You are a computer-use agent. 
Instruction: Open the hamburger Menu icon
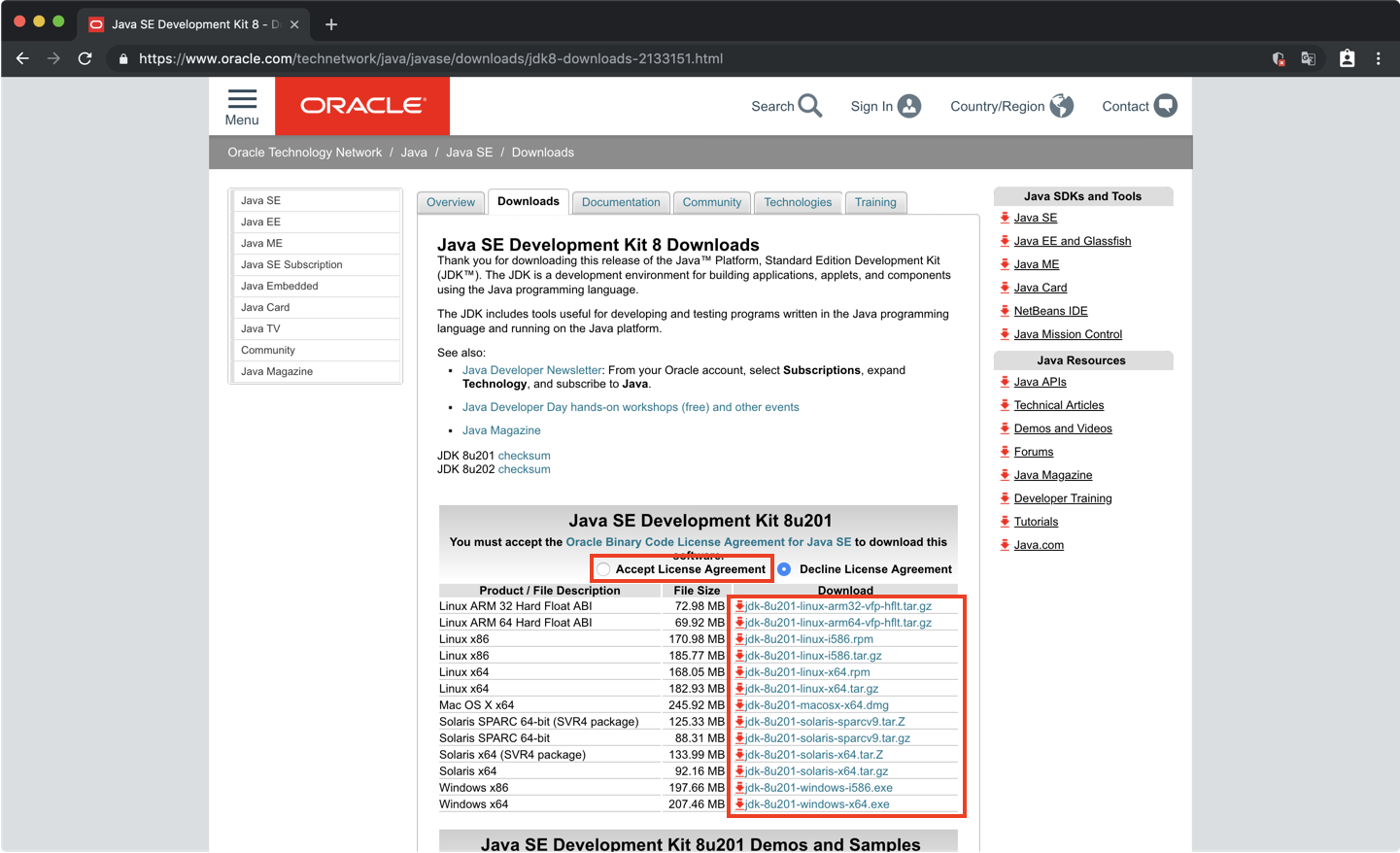click(x=242, y=99)
